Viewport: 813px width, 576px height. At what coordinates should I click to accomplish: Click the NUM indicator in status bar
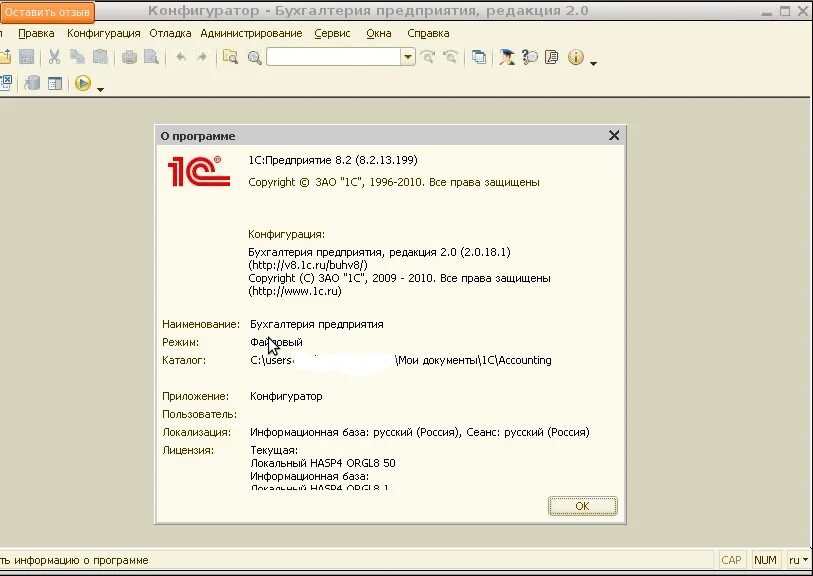pyautogui.click(x=765, y=560)
